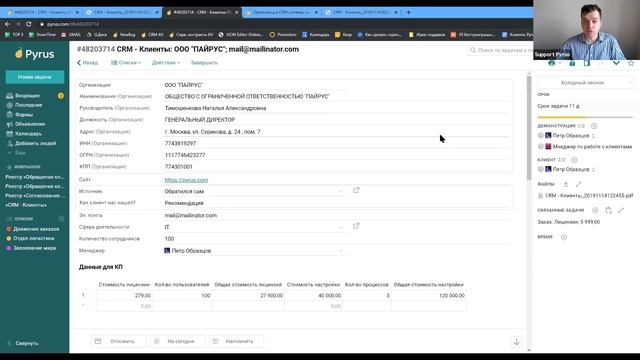This screenshot has height=360, width=640.
Task: Switch to the Организация CRM-системы browser tab
Action: coord(282,12)
